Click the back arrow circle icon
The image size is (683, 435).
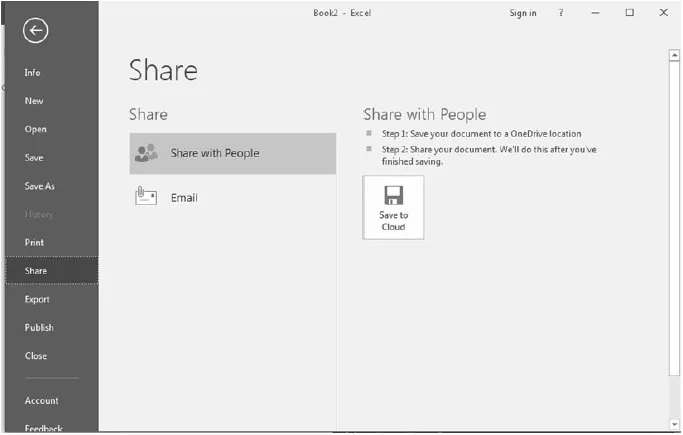[x=36, y=31]
